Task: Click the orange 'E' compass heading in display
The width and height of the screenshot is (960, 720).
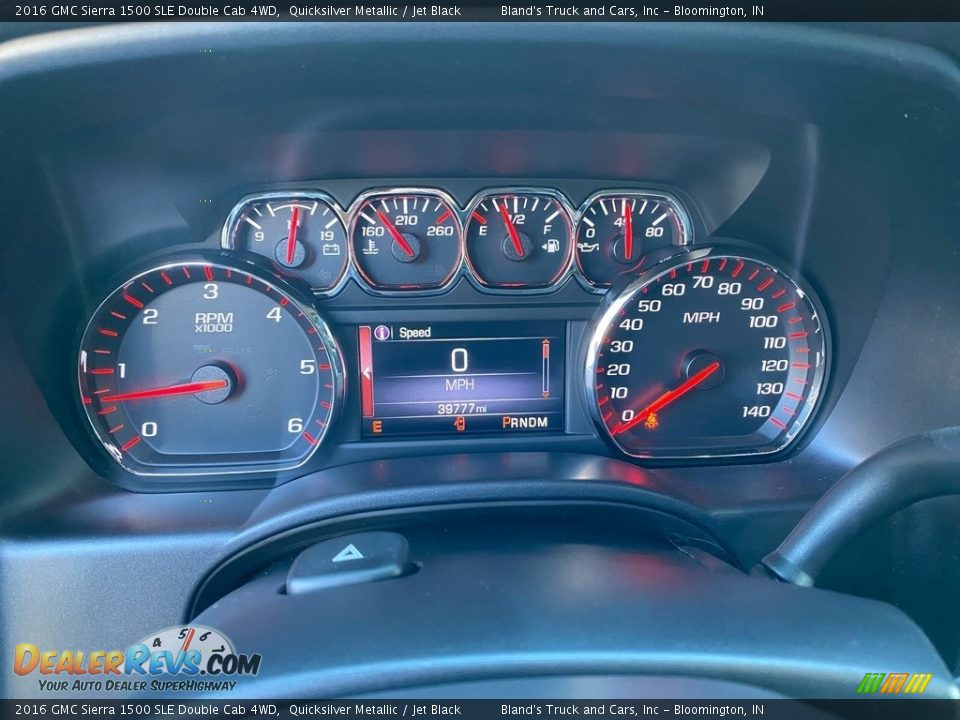Action: point(377,427)
